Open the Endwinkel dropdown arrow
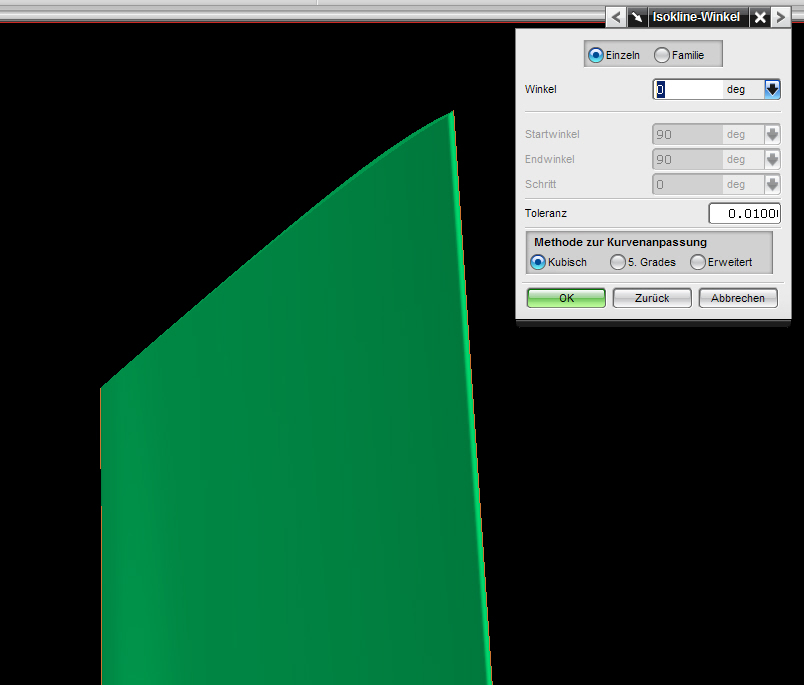 (772, 159)
